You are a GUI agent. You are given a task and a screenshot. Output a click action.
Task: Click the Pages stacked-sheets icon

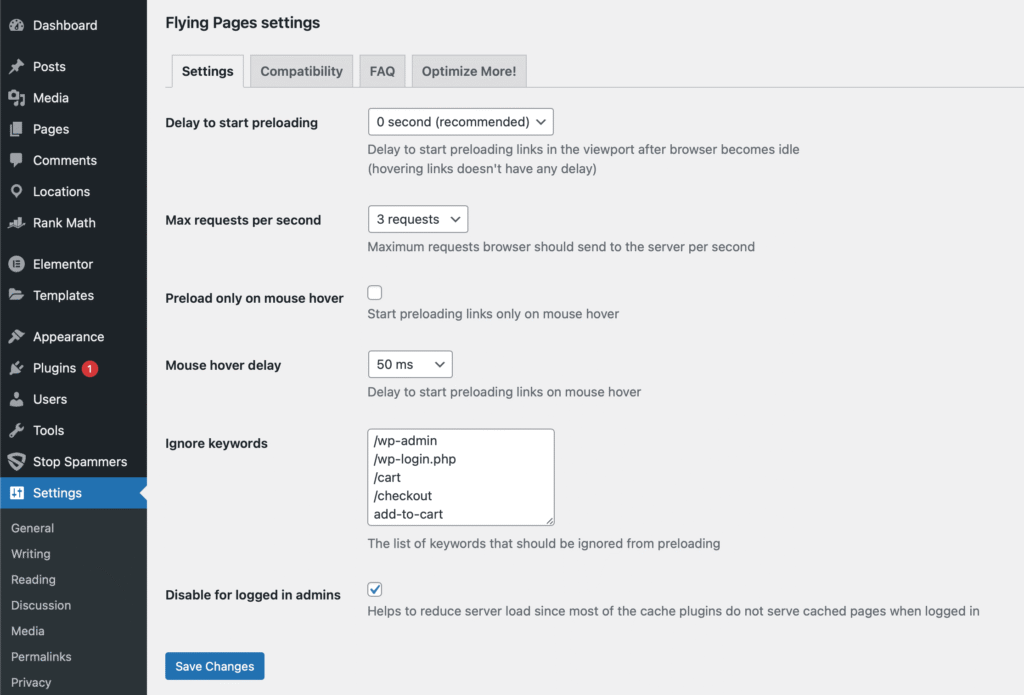(x=16, y=129)
